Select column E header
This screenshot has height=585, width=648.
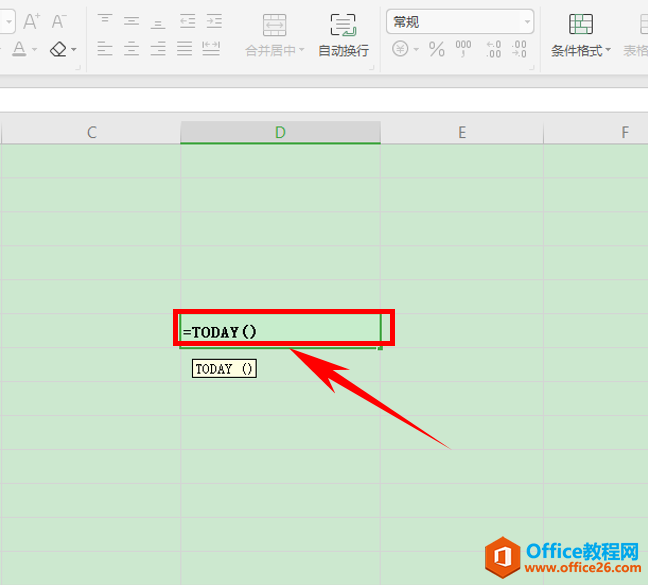click(462, 132)
